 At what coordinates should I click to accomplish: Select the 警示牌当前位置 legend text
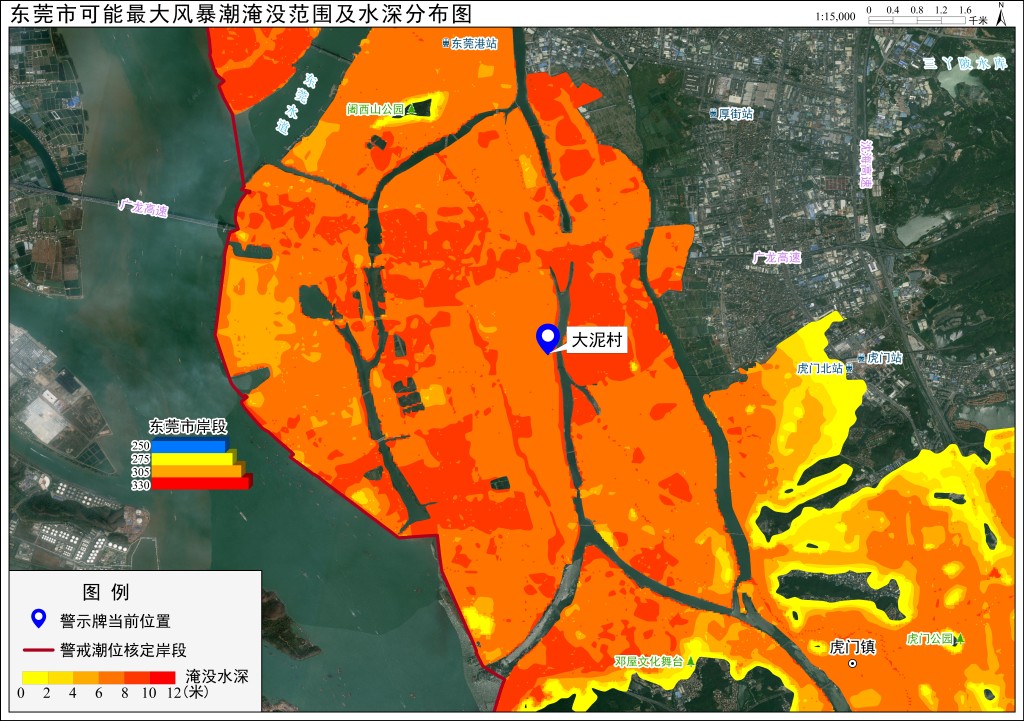[115, 620]
